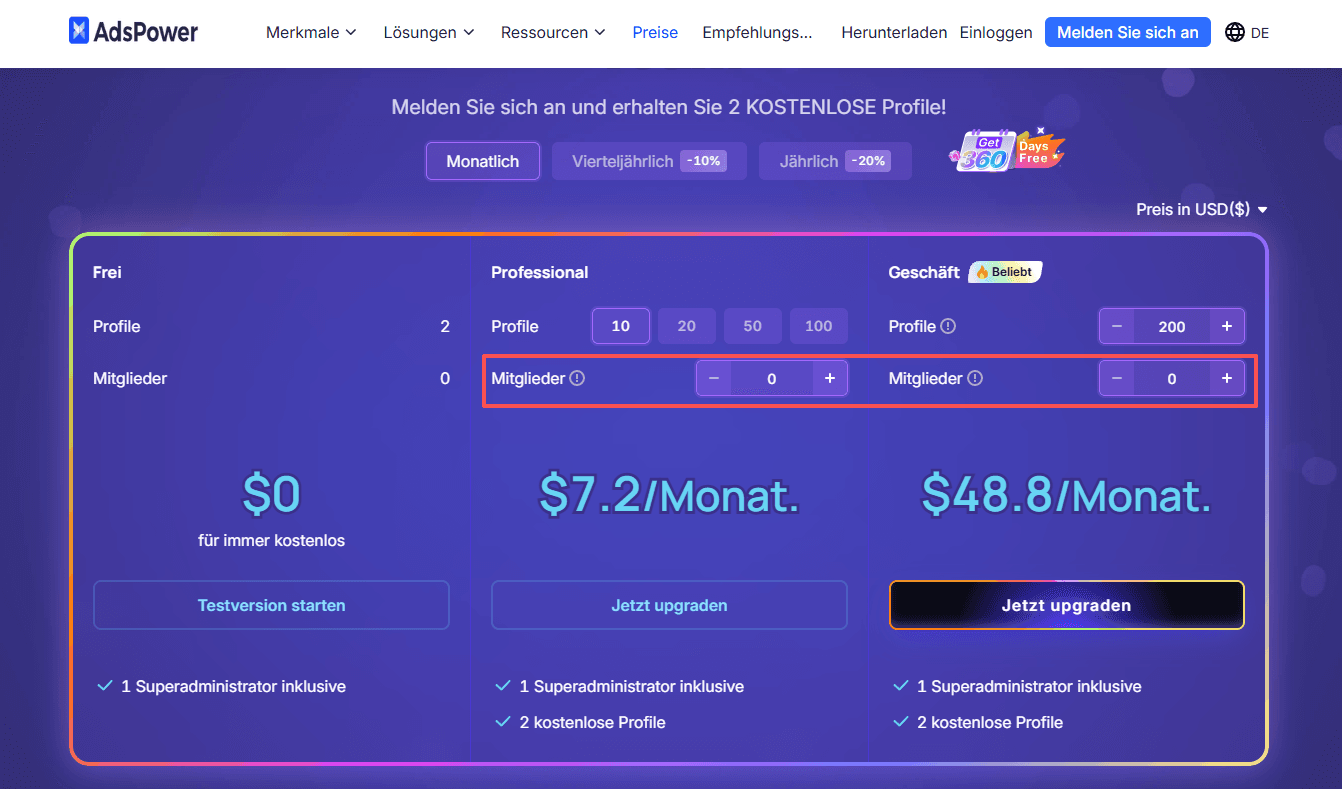This screenshot has width=1342, height=789.
Task: Expand the Merkmale menu
Action: tap(311, 32)
